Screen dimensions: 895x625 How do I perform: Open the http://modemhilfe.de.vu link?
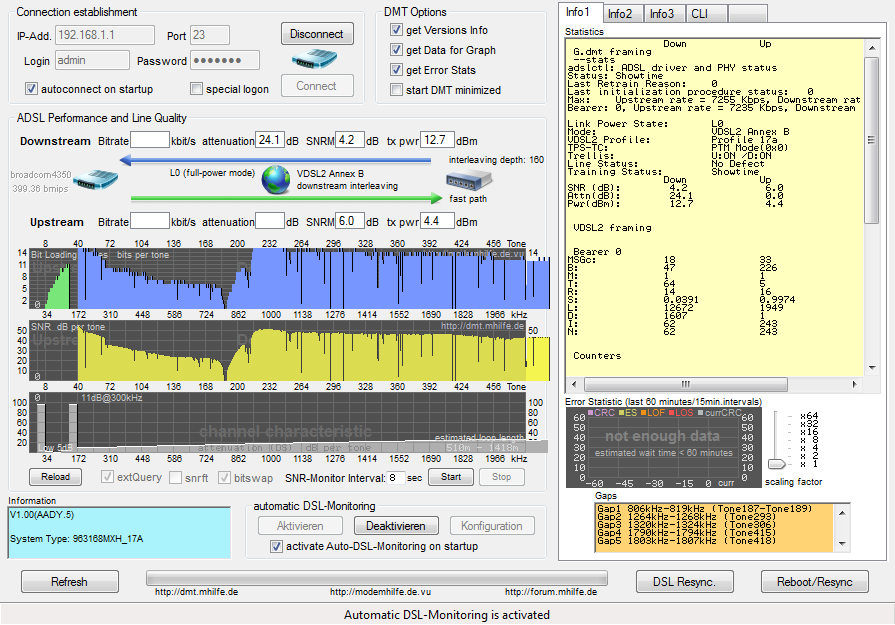380,592
